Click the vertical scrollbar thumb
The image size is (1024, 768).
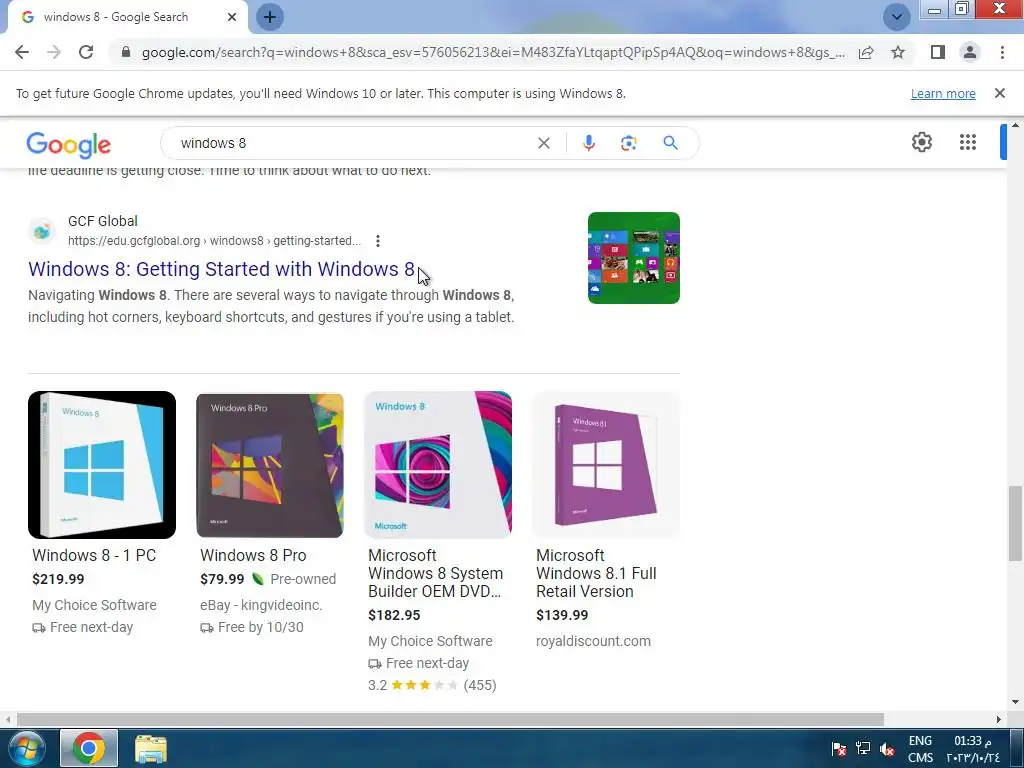click(x=1015, y=523)
